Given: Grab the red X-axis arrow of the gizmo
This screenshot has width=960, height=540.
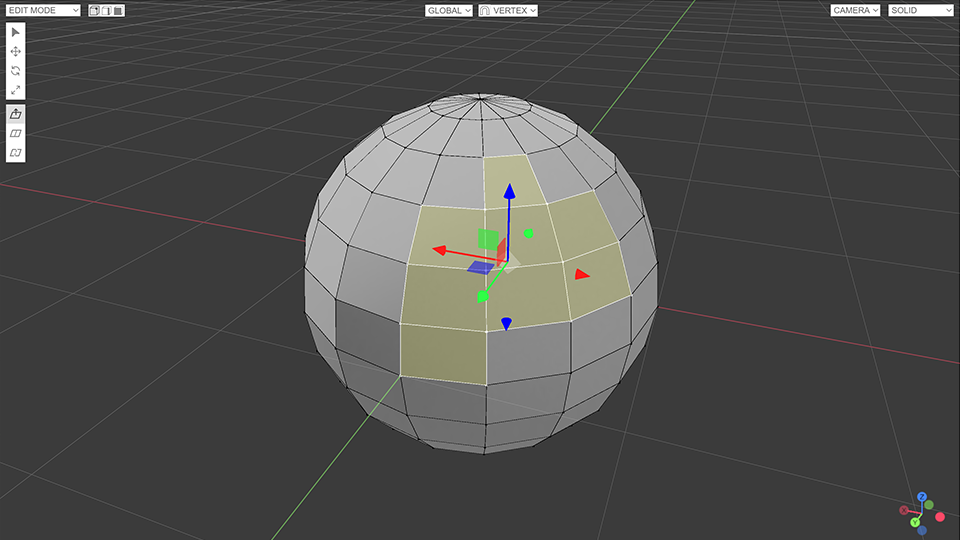Looking at the screenshot, I should coord(440,250).
